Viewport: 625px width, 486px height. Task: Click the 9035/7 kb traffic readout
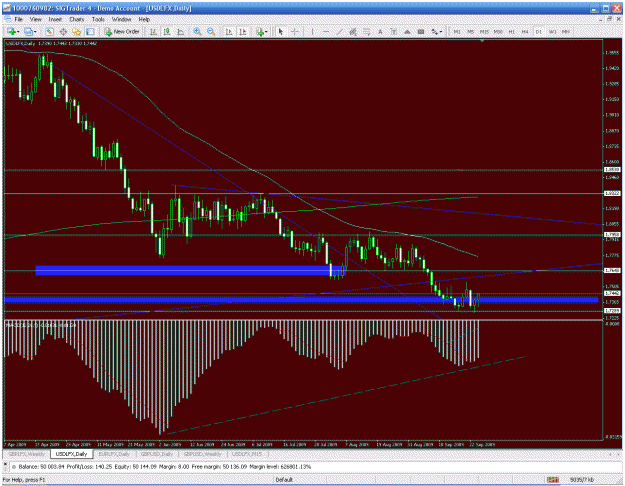[x=582, y=480]
